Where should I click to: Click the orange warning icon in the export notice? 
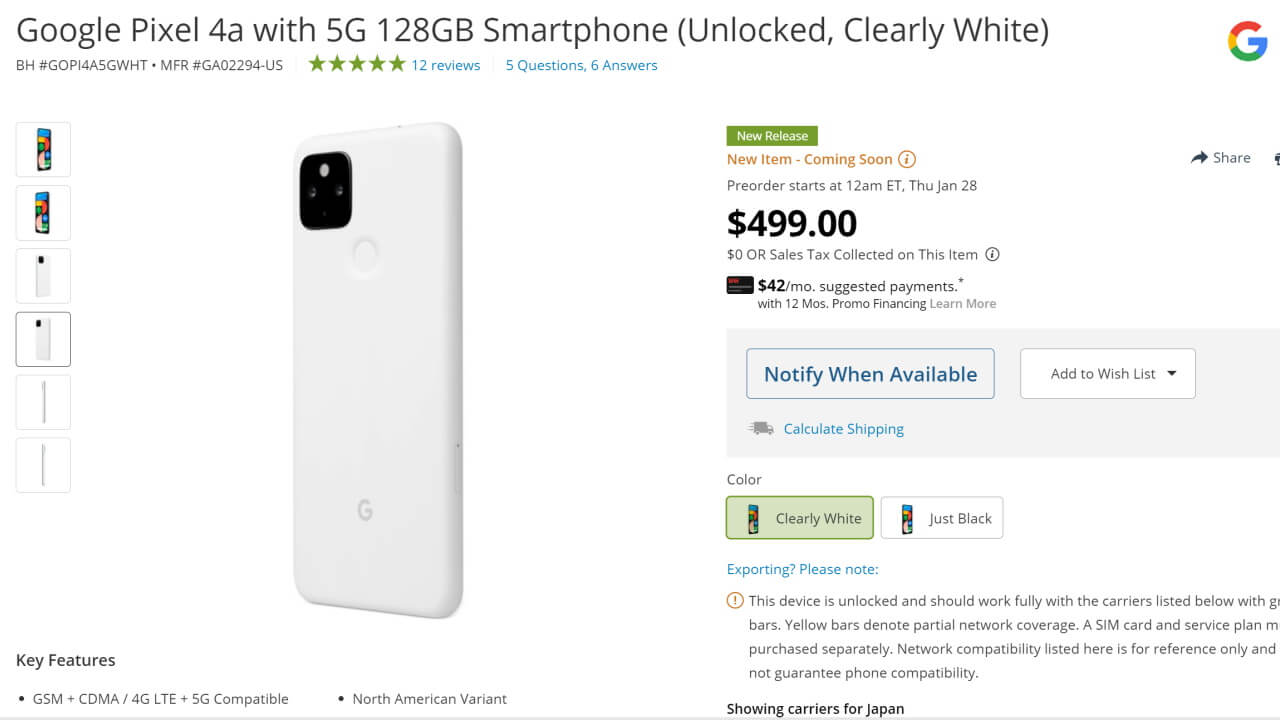coord(734,601)
